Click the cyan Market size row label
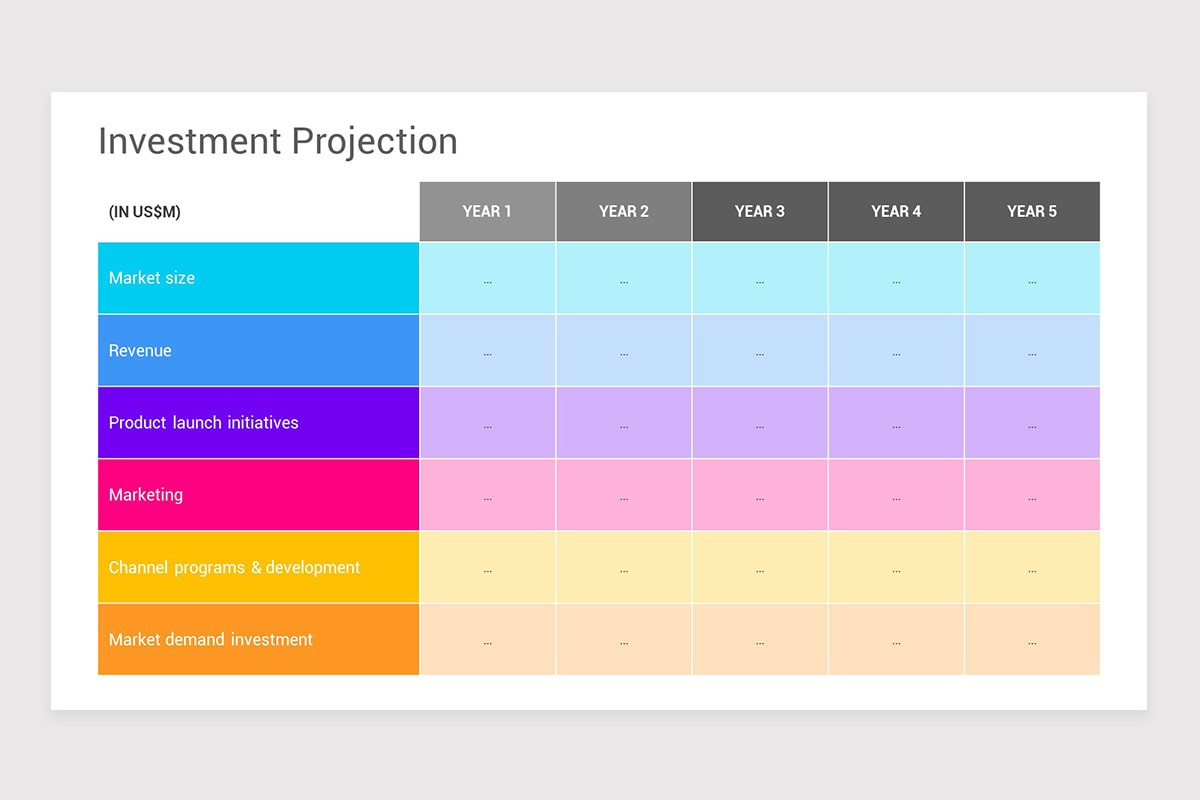Viewport: 1200px width, 800px height. coord(258,278)
